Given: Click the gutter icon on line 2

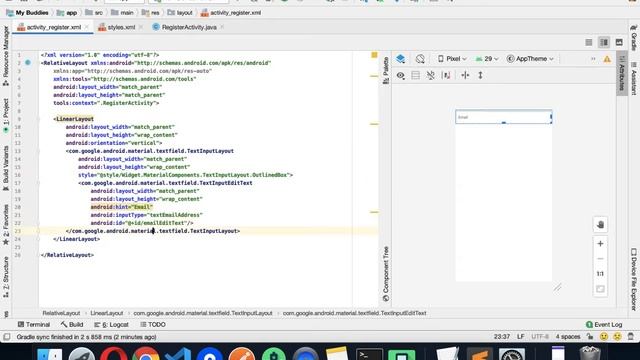Looking at the screenshot, I should [x=28, y=63].
